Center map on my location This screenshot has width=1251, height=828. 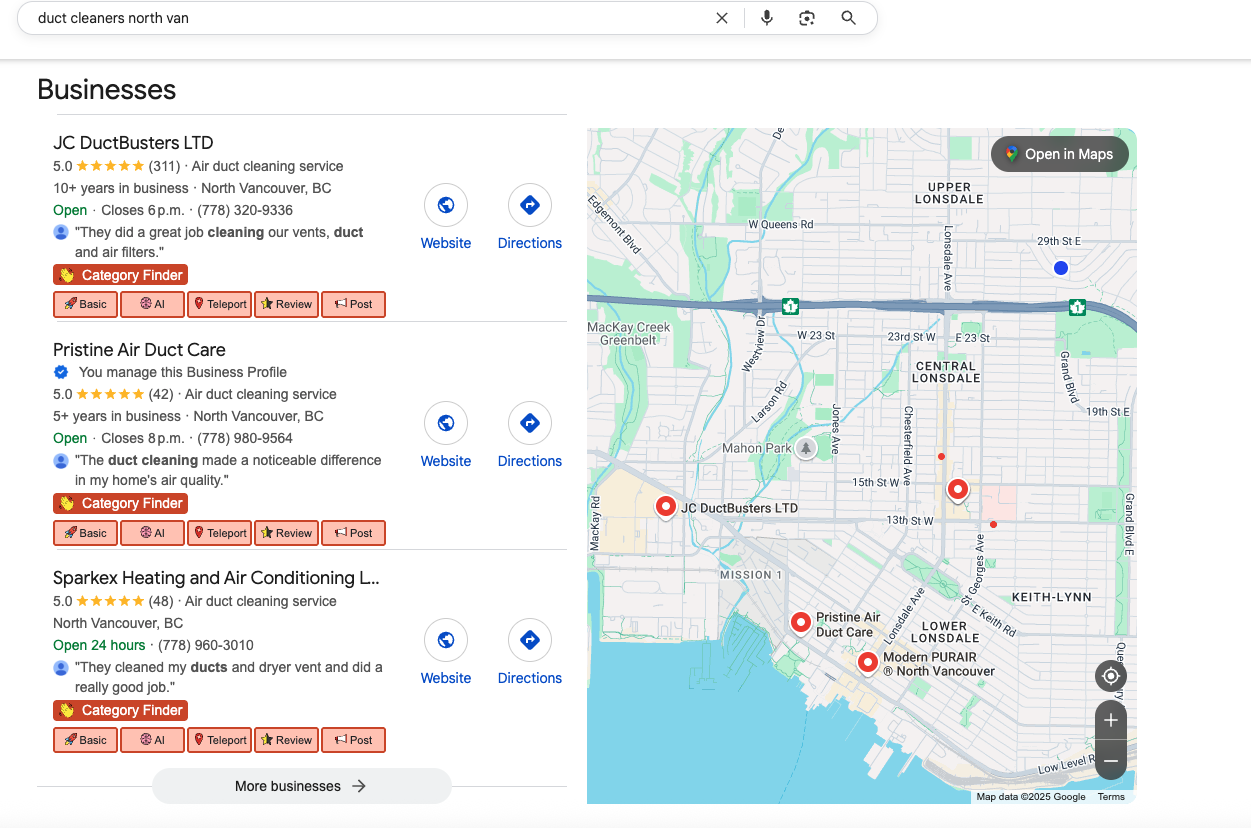coord(1111,677)
